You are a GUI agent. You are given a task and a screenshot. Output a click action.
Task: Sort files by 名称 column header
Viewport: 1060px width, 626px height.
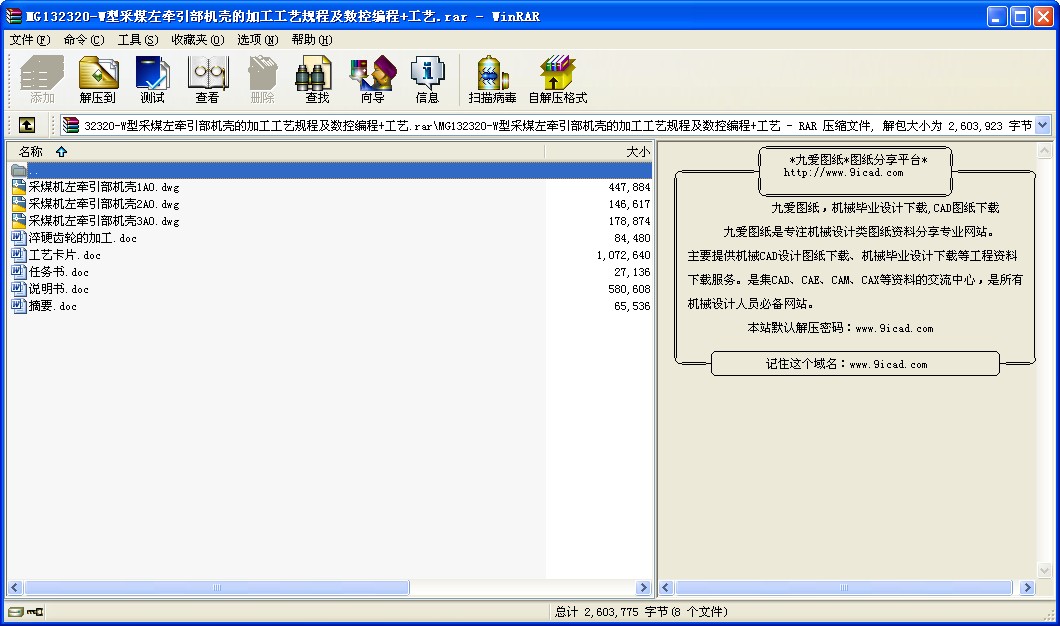(x=31, y=152)
